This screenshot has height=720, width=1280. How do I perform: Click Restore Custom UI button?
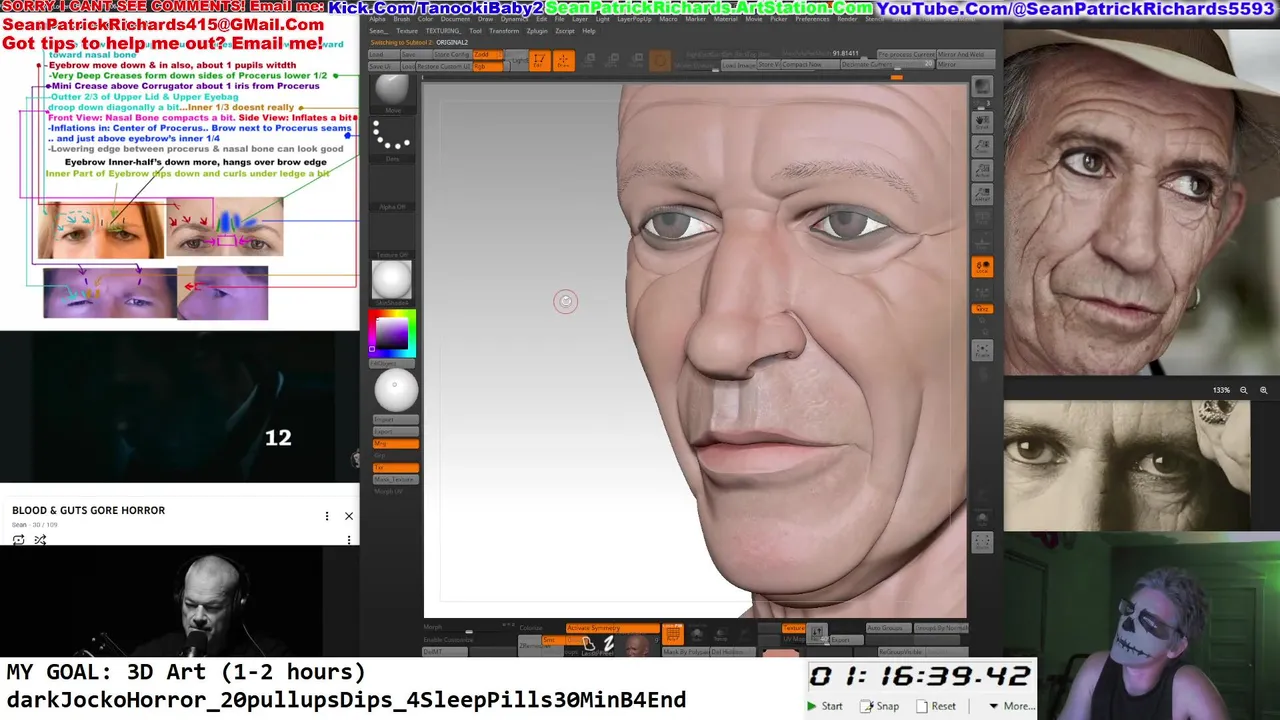coord(442,66)
